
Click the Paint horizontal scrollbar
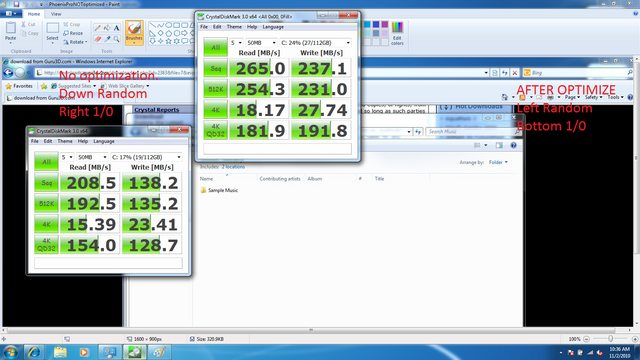point(311,330)
